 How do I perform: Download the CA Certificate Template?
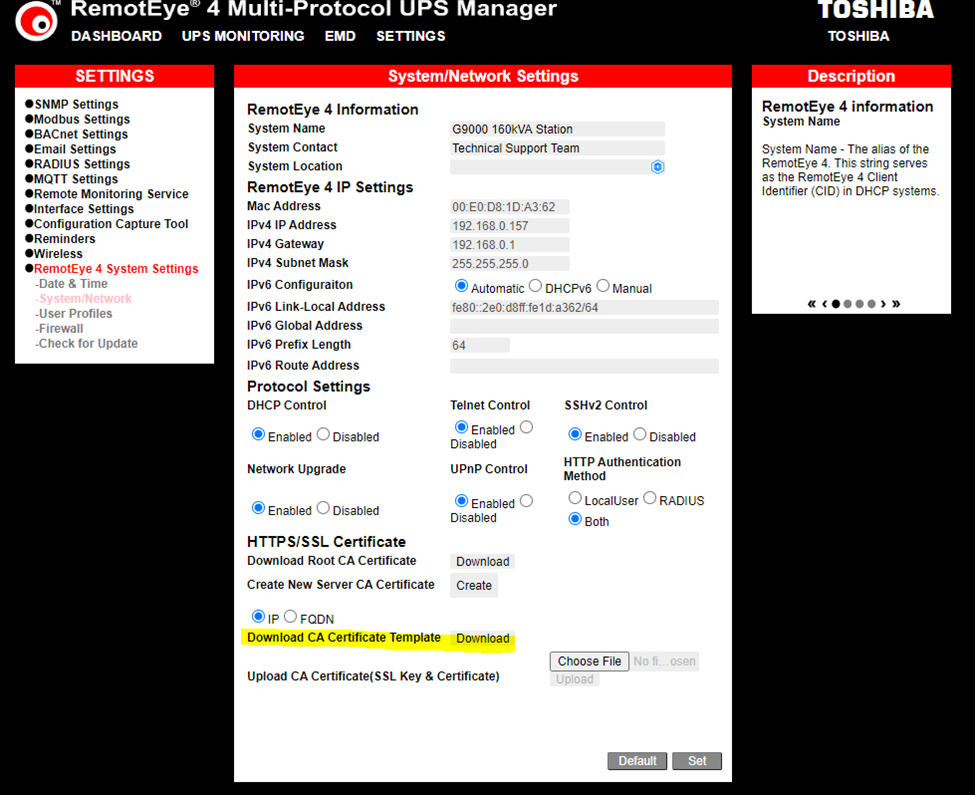tap(483, 638)
